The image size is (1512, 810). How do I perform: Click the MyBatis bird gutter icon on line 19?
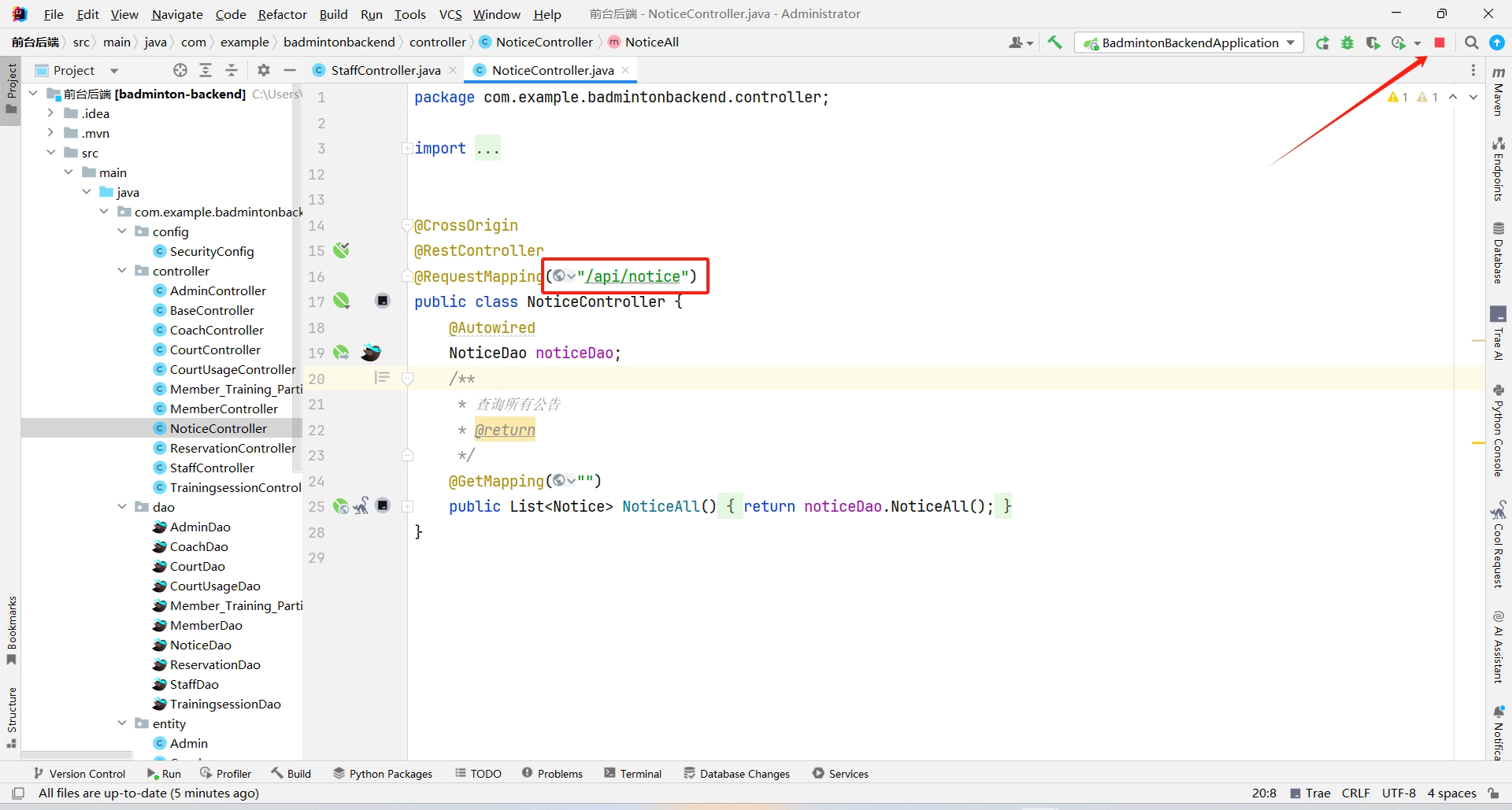371,353
